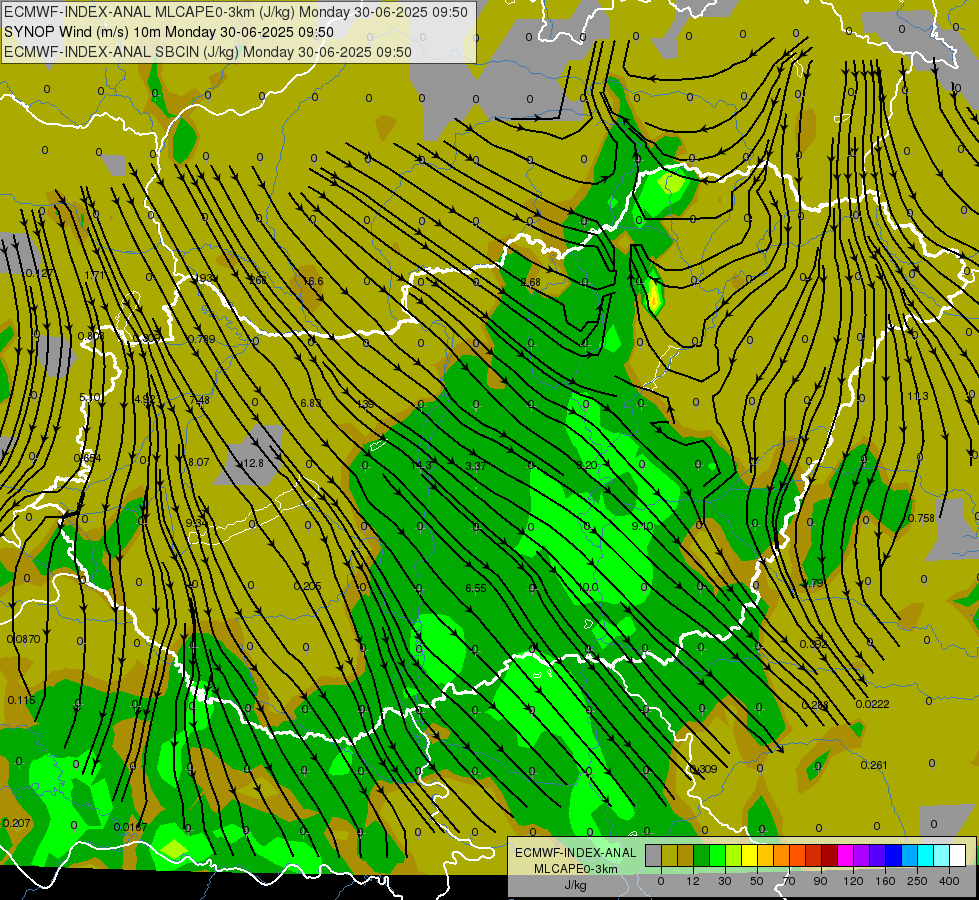Select the cyan legend swatch left of 400

point(926,855)
